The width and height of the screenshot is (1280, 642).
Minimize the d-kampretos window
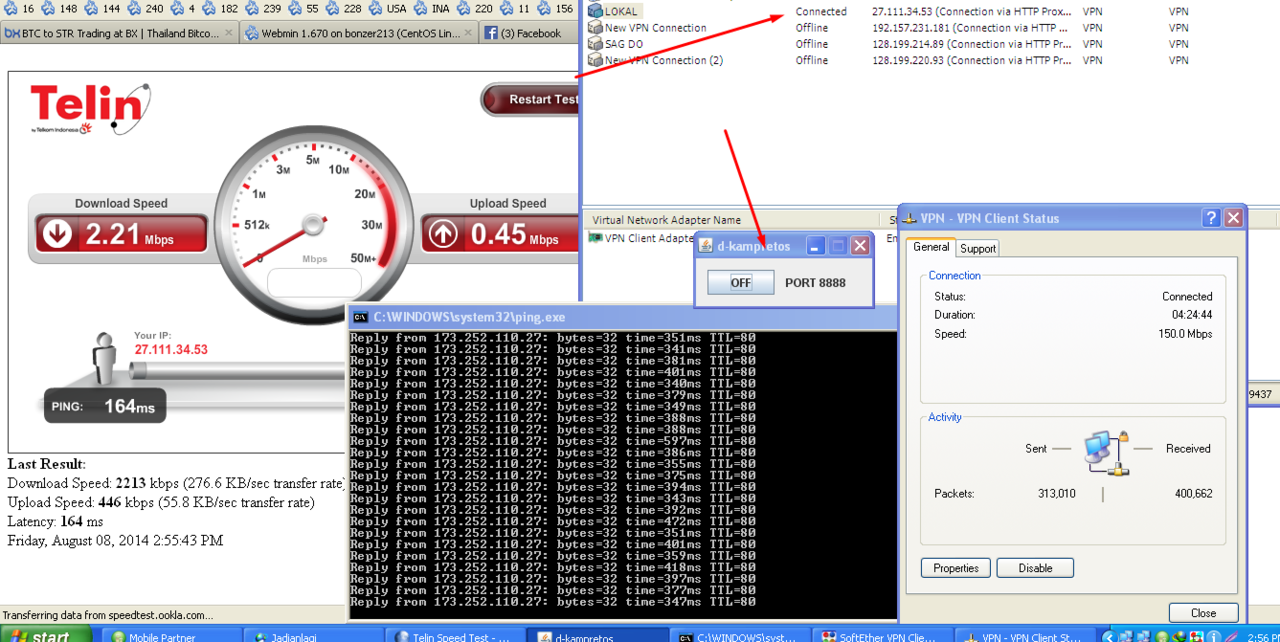816,246
